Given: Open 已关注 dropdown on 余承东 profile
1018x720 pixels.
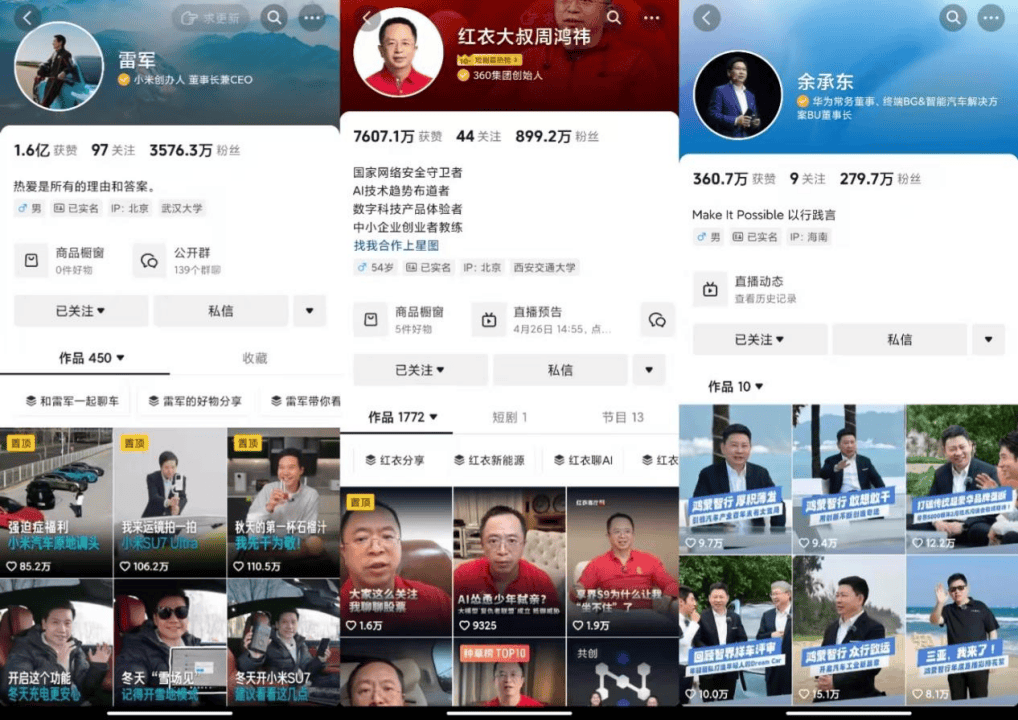Looking at the screenshot, I should point(760,340).
